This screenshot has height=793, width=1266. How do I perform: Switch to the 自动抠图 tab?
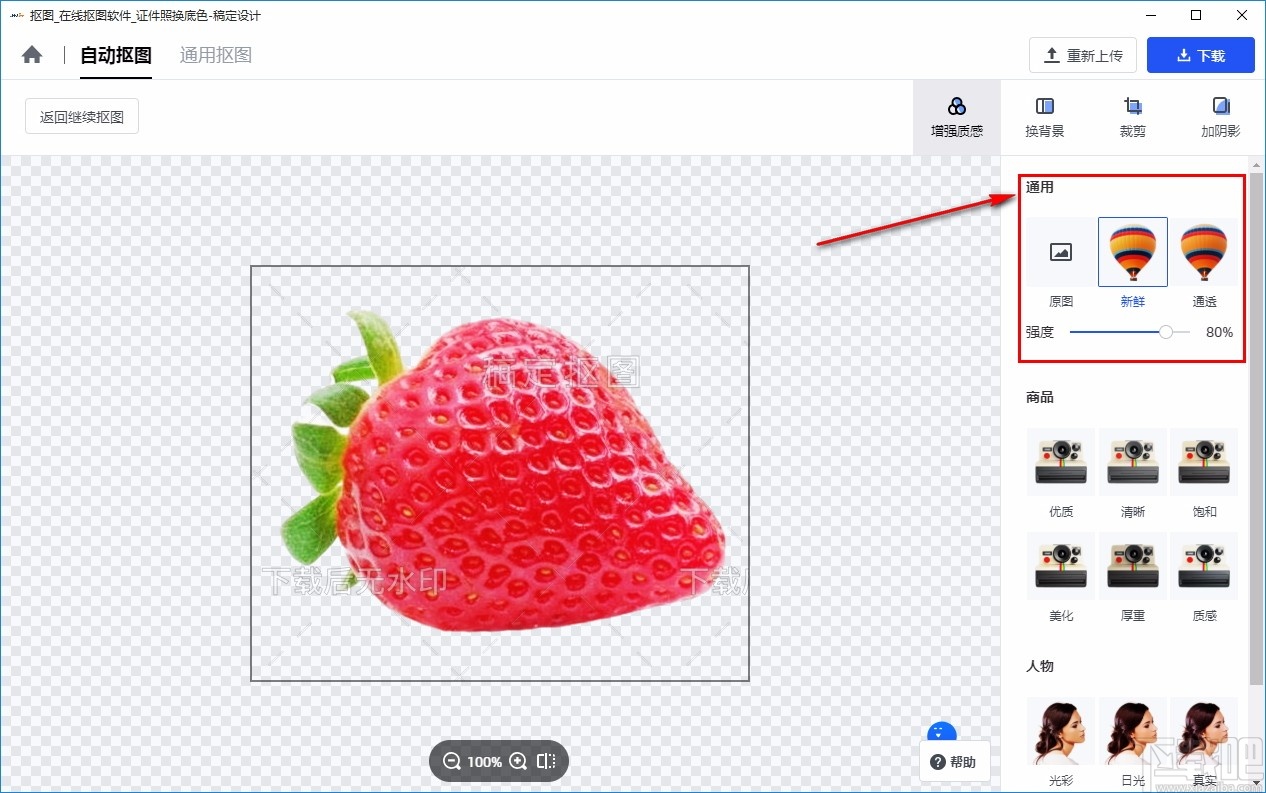coord(116,55)
